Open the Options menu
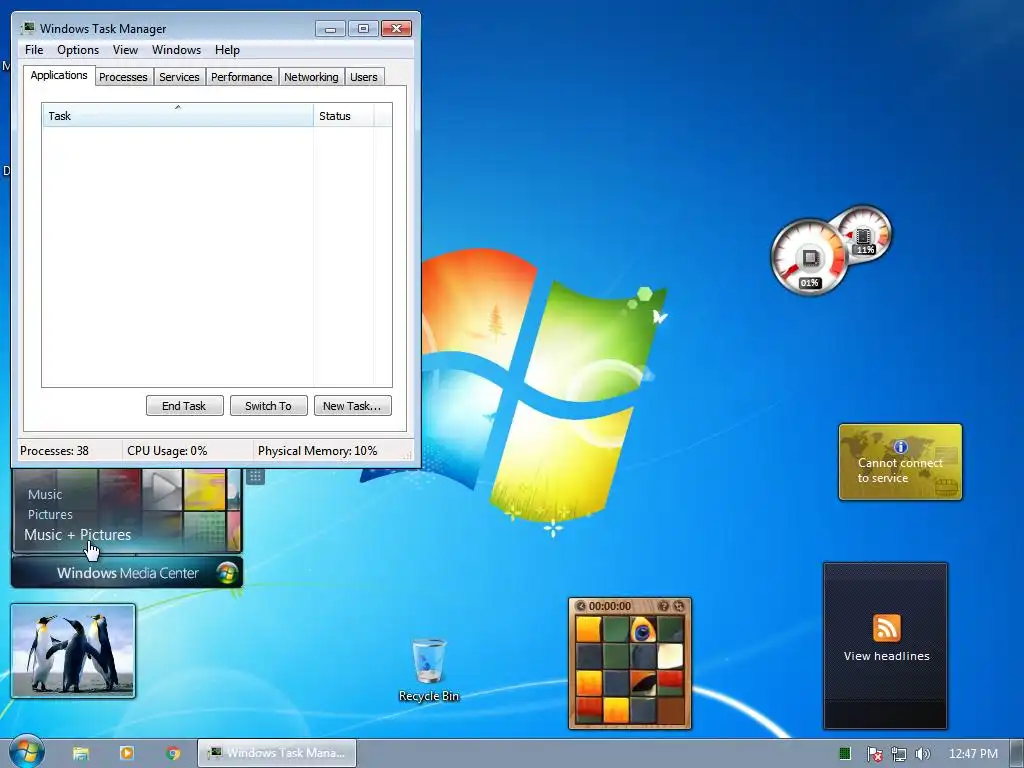This screenshot has width=1024, height=768. pos(78,50)
